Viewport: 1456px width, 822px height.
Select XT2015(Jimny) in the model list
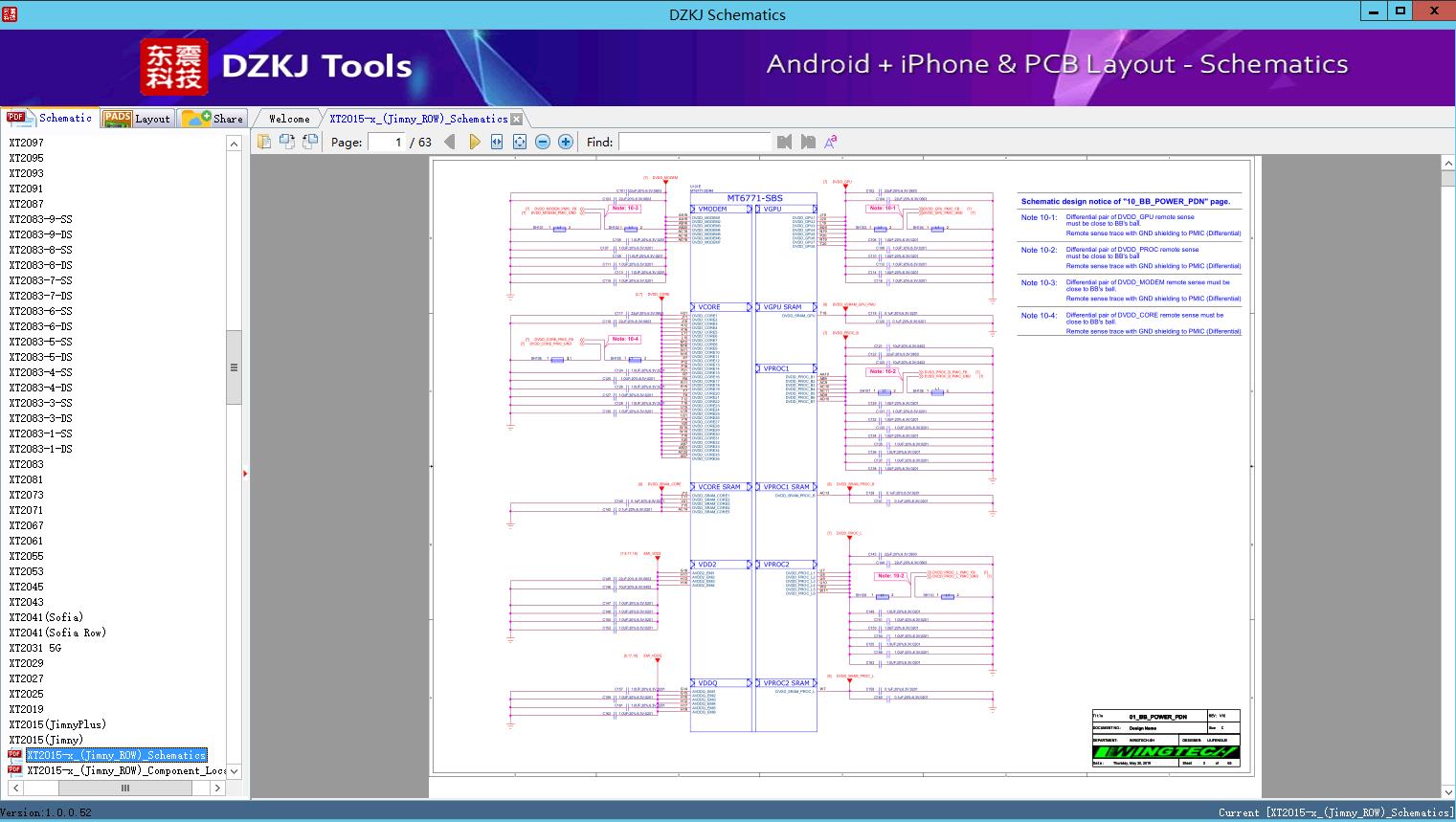point(46,740)
